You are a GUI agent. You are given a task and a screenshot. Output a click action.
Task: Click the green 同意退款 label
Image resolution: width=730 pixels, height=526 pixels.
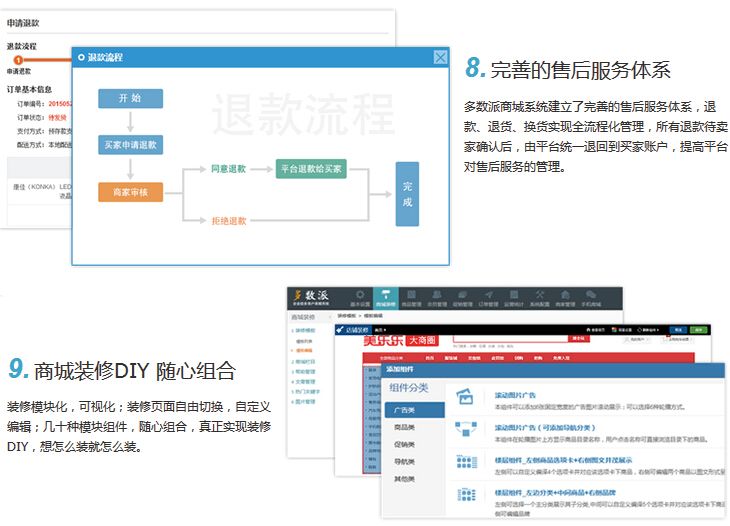(228, 169)
